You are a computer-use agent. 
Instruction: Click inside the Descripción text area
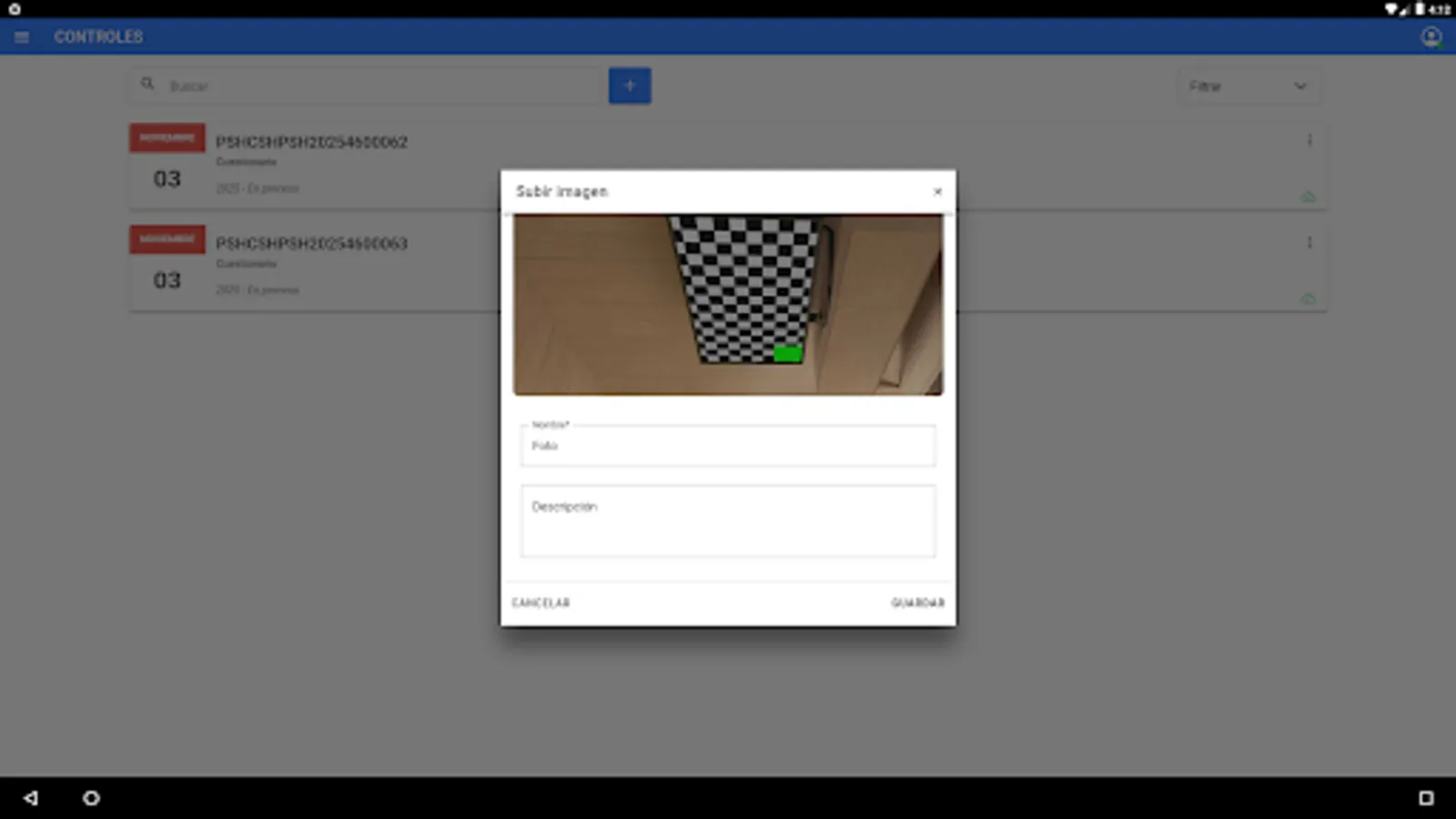click(727, 521)
